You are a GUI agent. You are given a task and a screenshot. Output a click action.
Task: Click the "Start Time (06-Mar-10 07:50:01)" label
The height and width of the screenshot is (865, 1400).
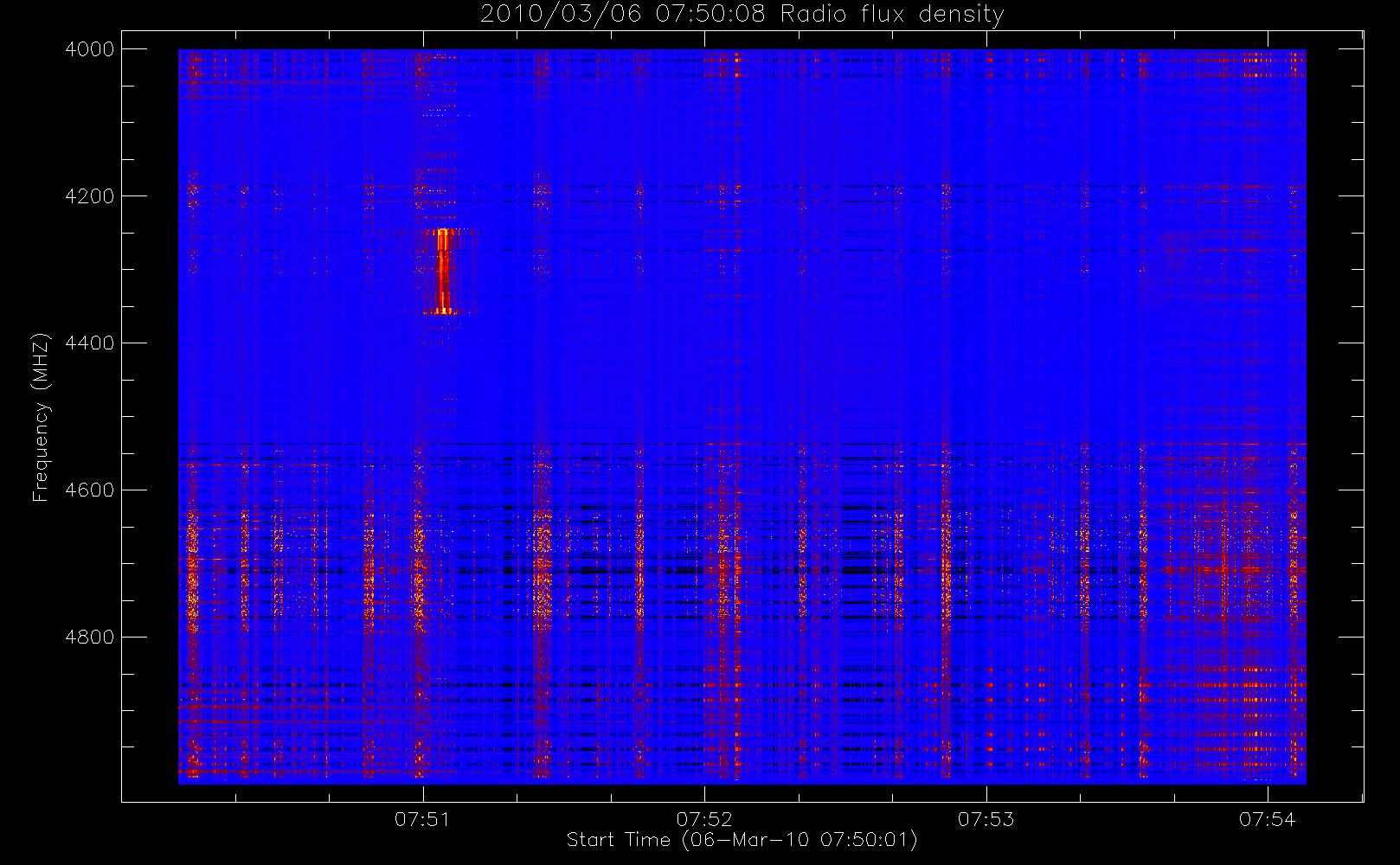742,840
